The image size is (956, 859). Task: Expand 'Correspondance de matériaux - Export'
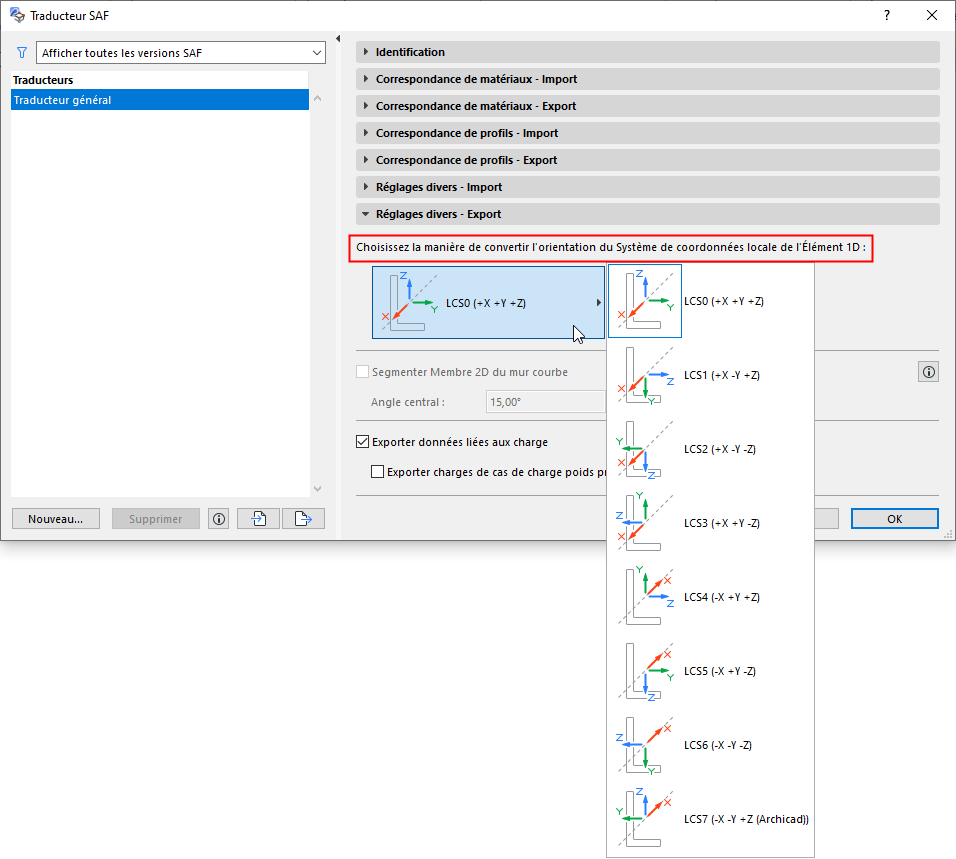pyautogui.click(x=647, y=106)
